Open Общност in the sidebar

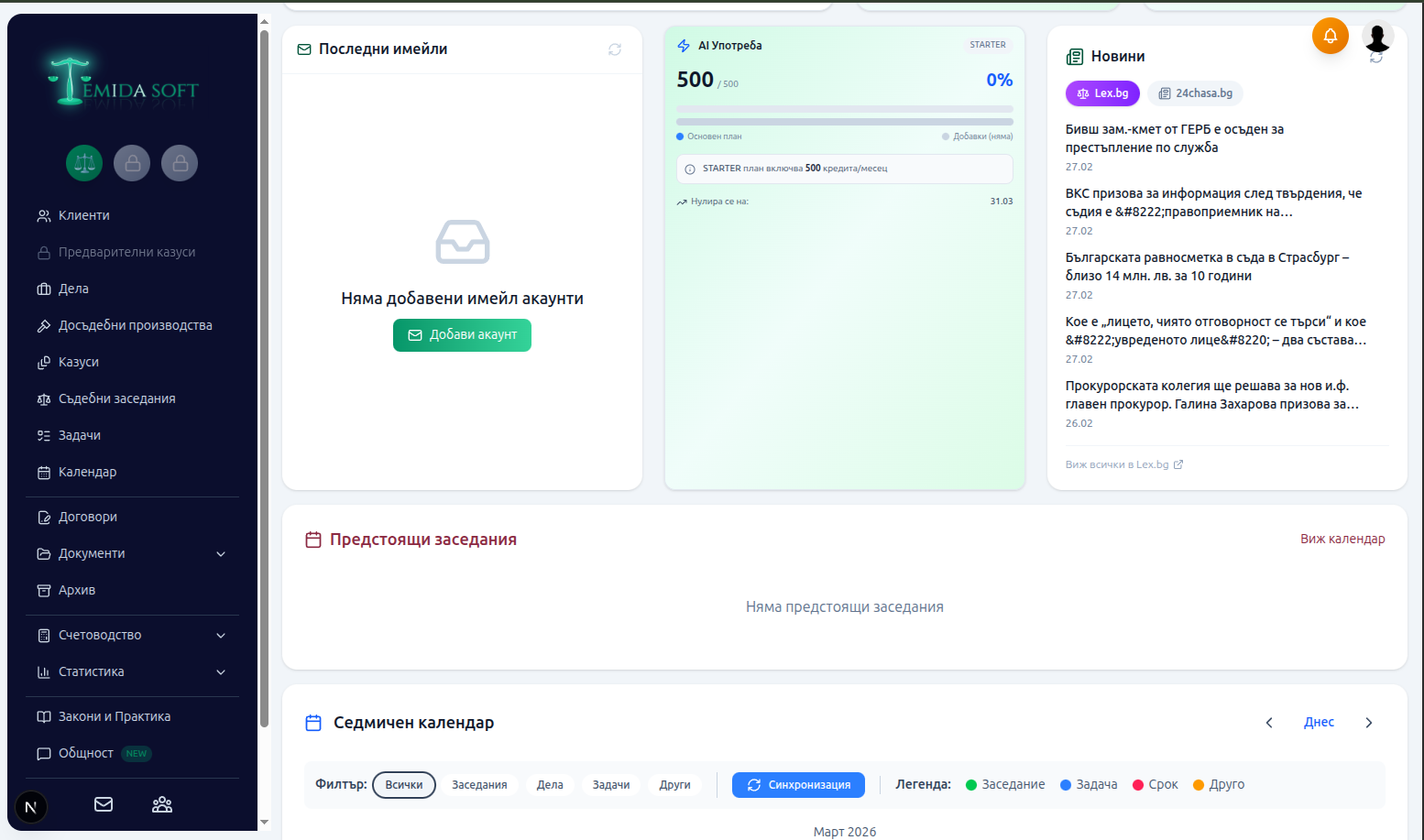pos(133,753)
